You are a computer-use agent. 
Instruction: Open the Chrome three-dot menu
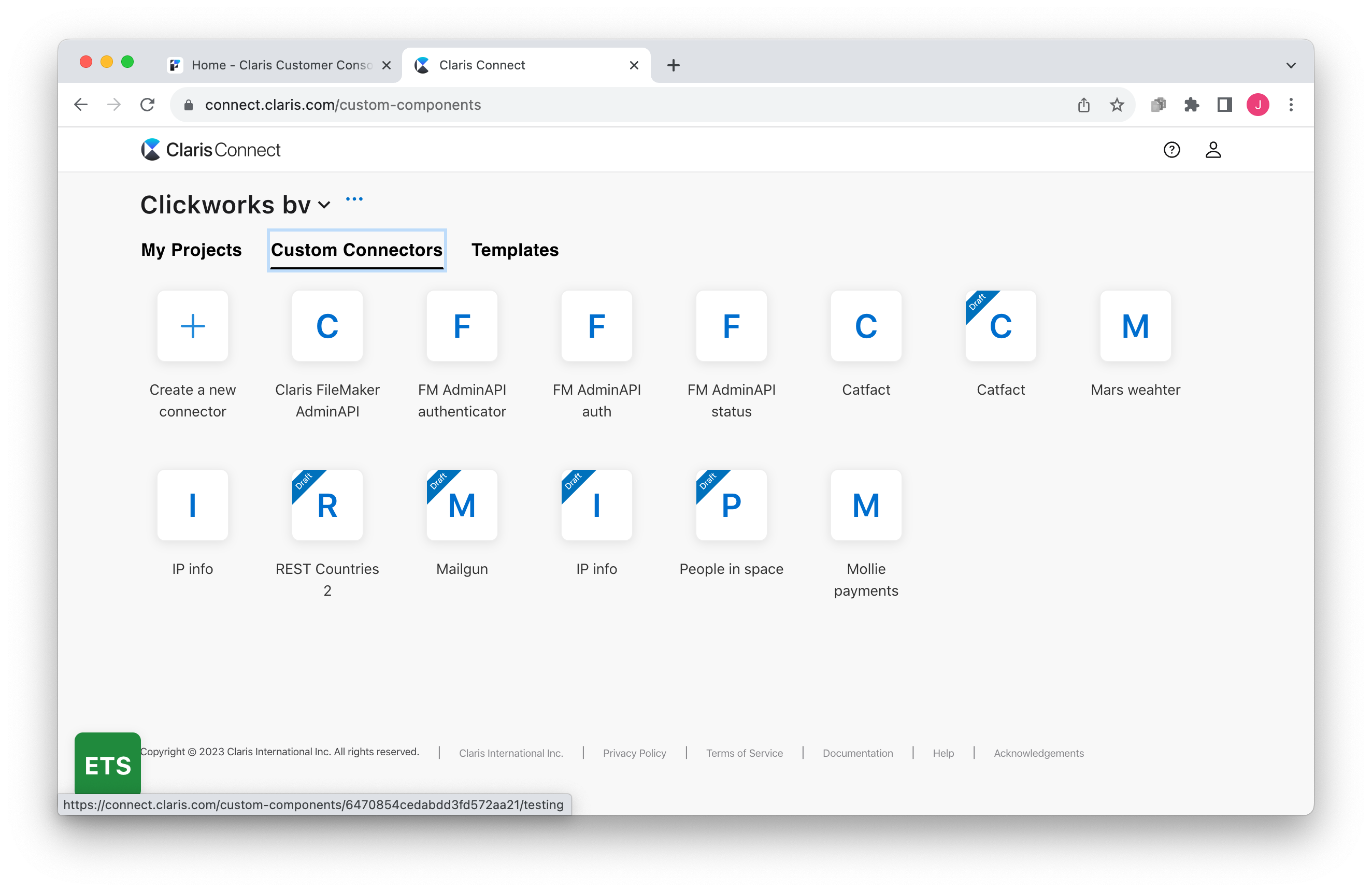[1291, 105]
